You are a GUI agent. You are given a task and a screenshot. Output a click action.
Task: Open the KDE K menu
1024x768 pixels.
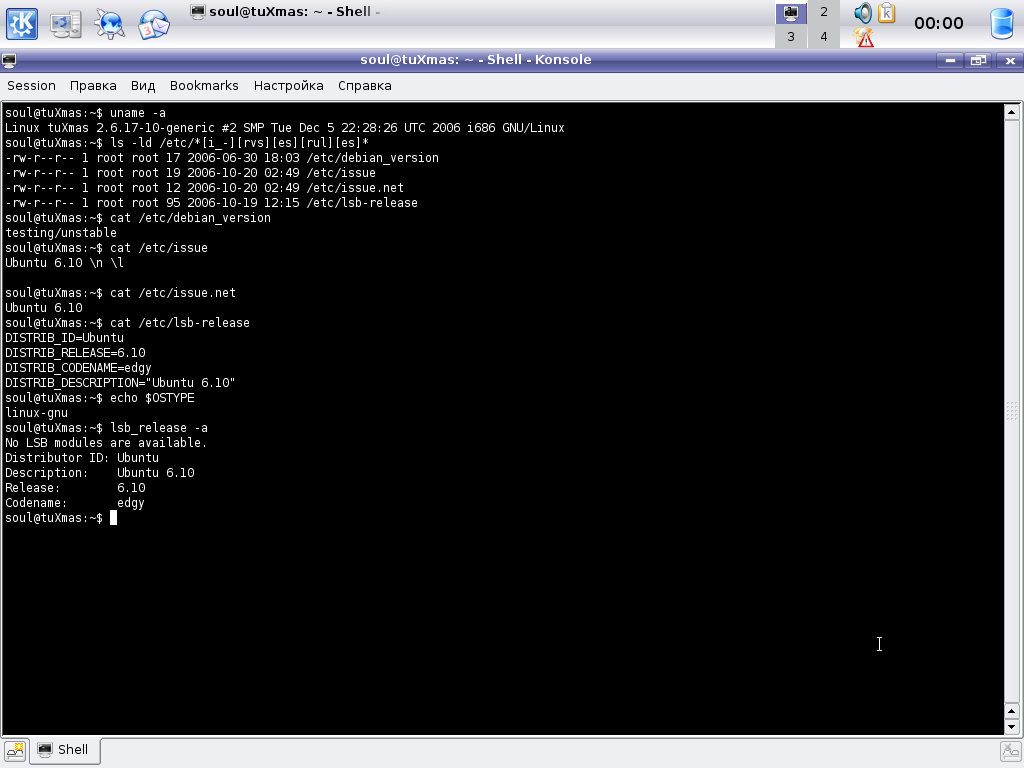point(22,24)
